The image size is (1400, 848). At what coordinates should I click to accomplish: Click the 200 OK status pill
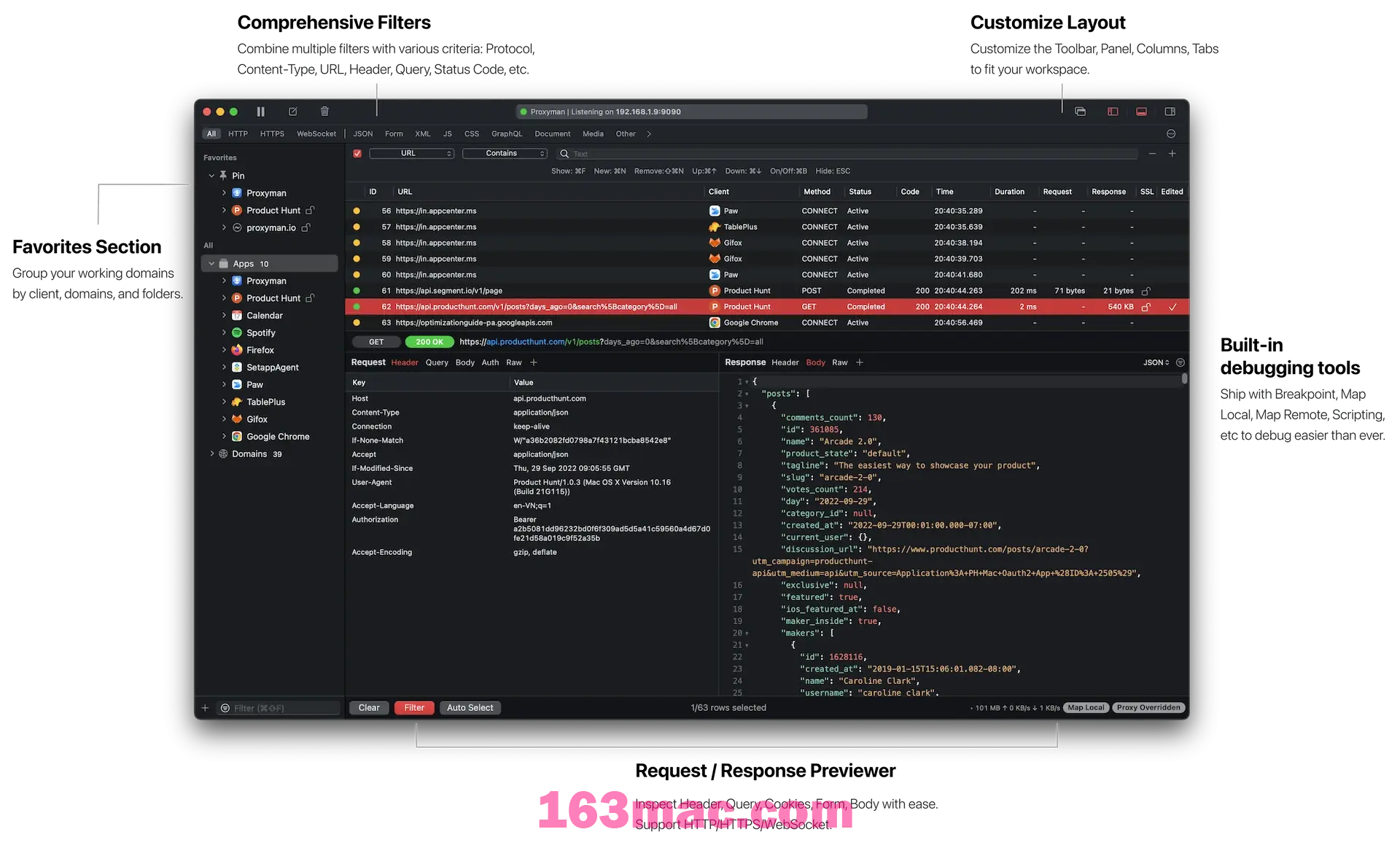coord(429,342)
